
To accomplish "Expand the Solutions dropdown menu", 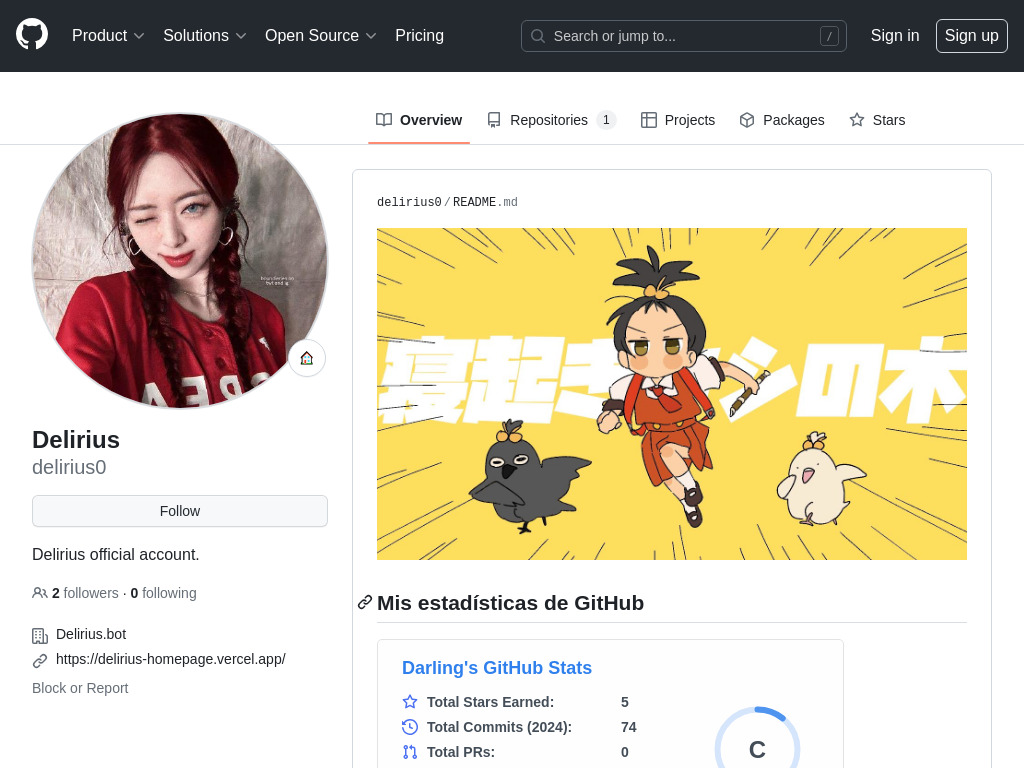I will [x=204, y=35].
